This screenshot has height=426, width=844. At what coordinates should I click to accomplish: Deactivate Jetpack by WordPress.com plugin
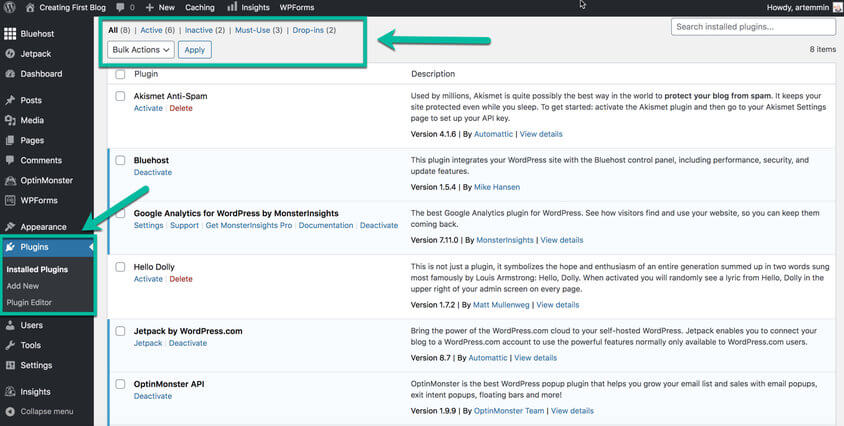pos(188,343)
